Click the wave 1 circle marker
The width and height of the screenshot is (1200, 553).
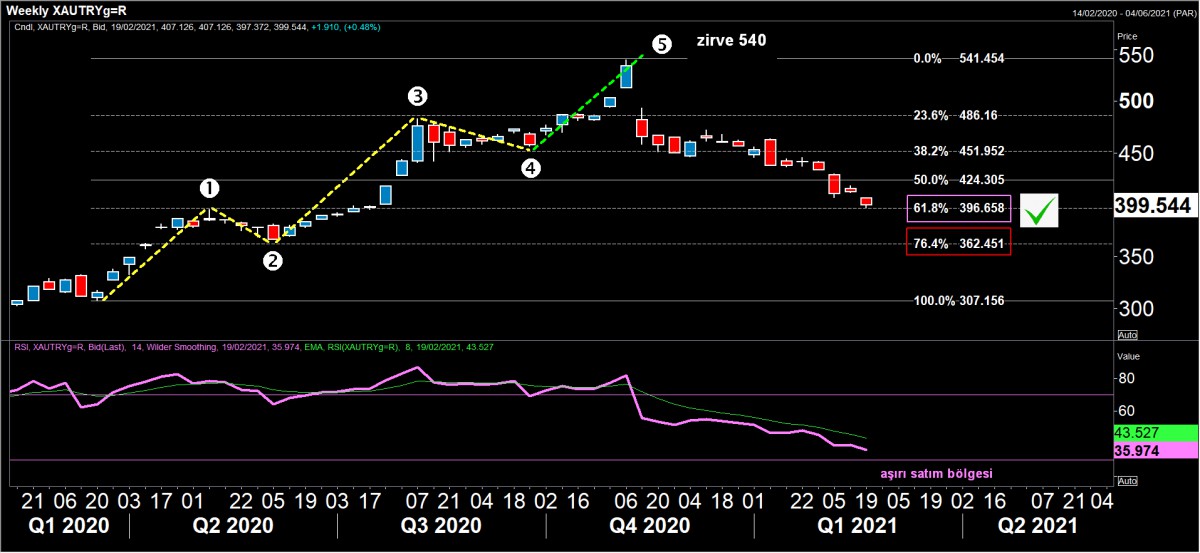[209, 188]
